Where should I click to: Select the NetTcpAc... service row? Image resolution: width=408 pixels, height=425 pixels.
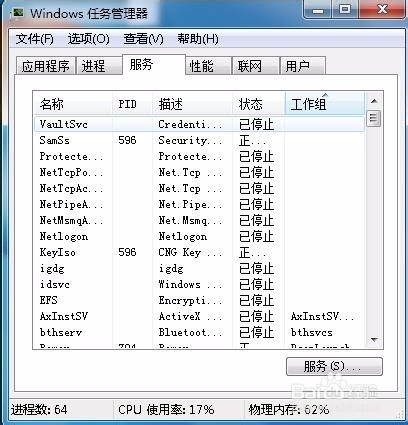[x=199, y=188]
